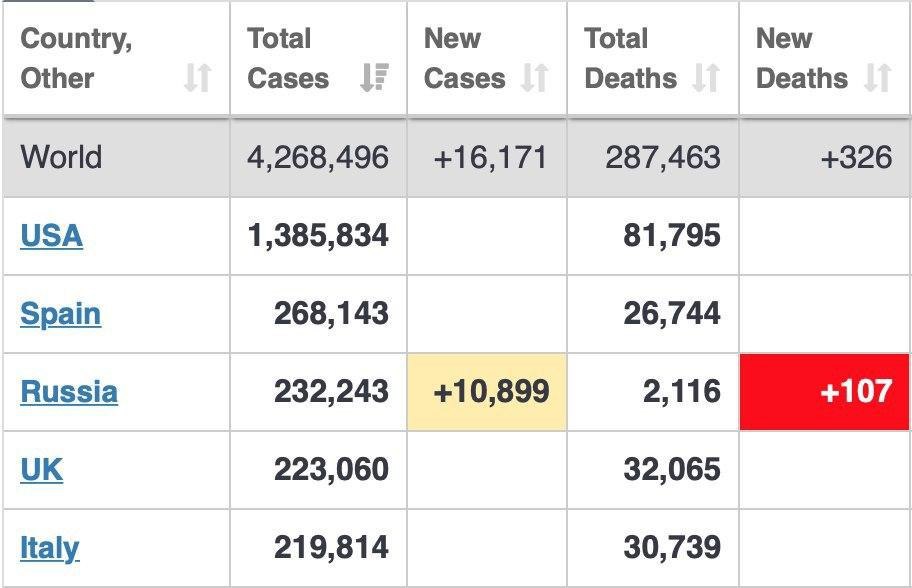Click the Total Deaths sort arrows icon

[x=706, y=78]
